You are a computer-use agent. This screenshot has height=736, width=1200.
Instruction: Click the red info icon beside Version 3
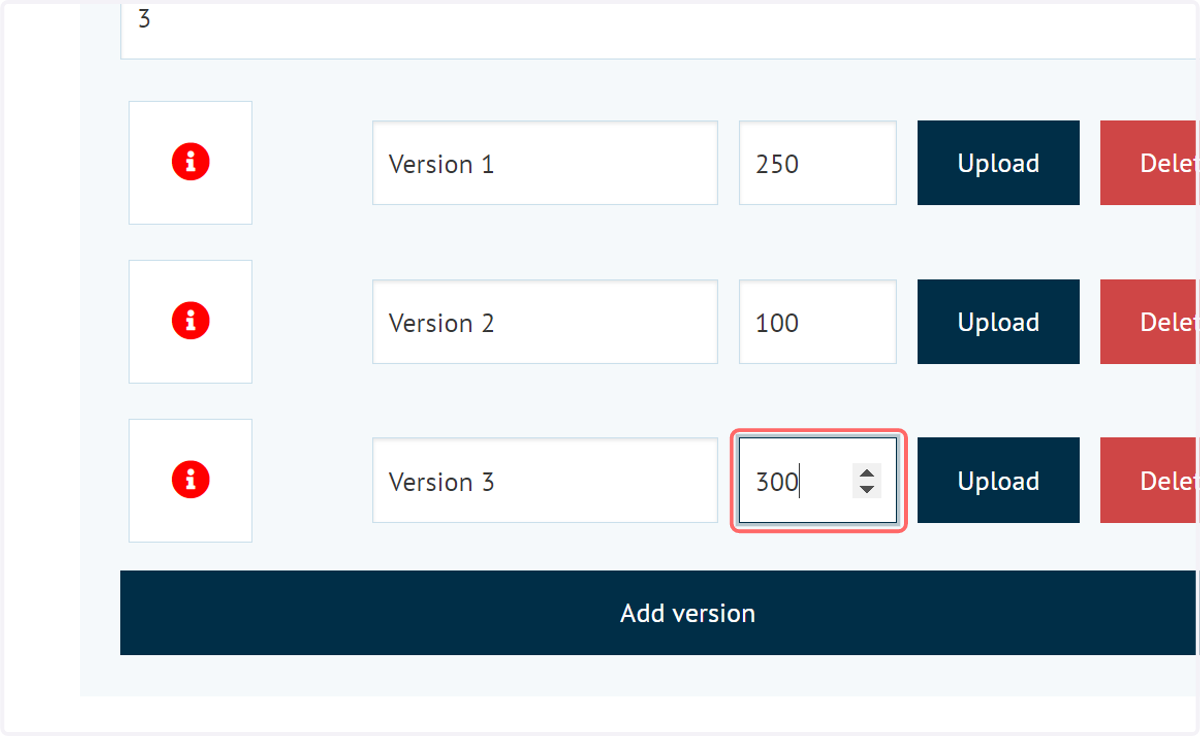pyautogui.click(x=190, y=480)
